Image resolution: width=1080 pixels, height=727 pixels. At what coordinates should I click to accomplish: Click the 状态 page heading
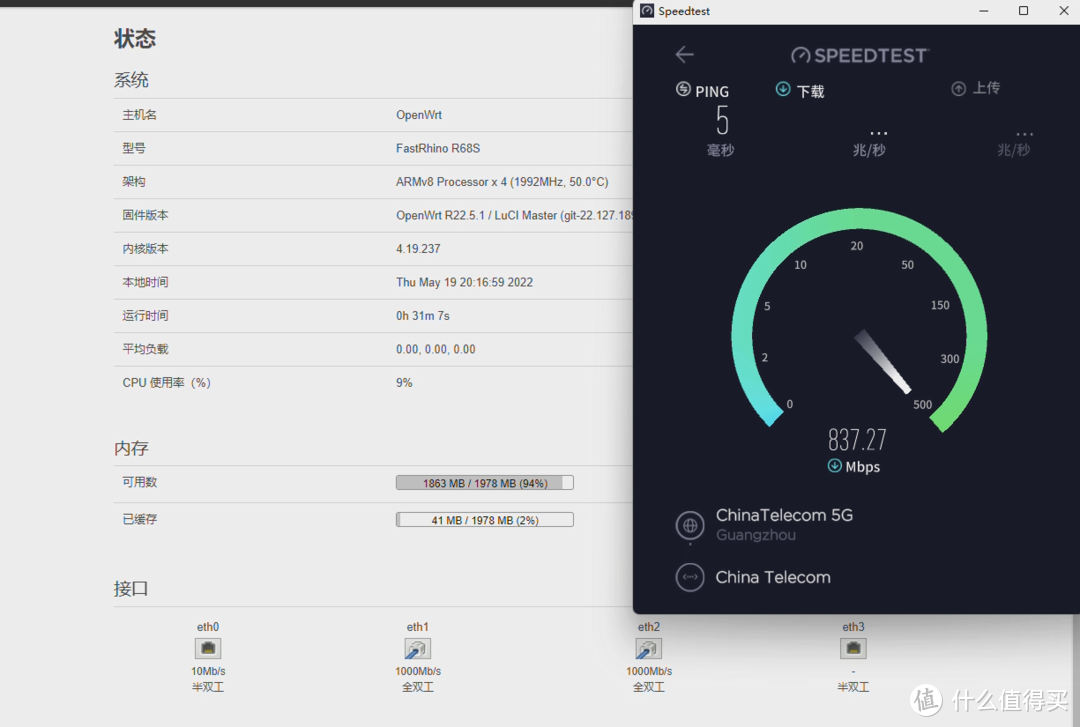[x=135, y=39]
